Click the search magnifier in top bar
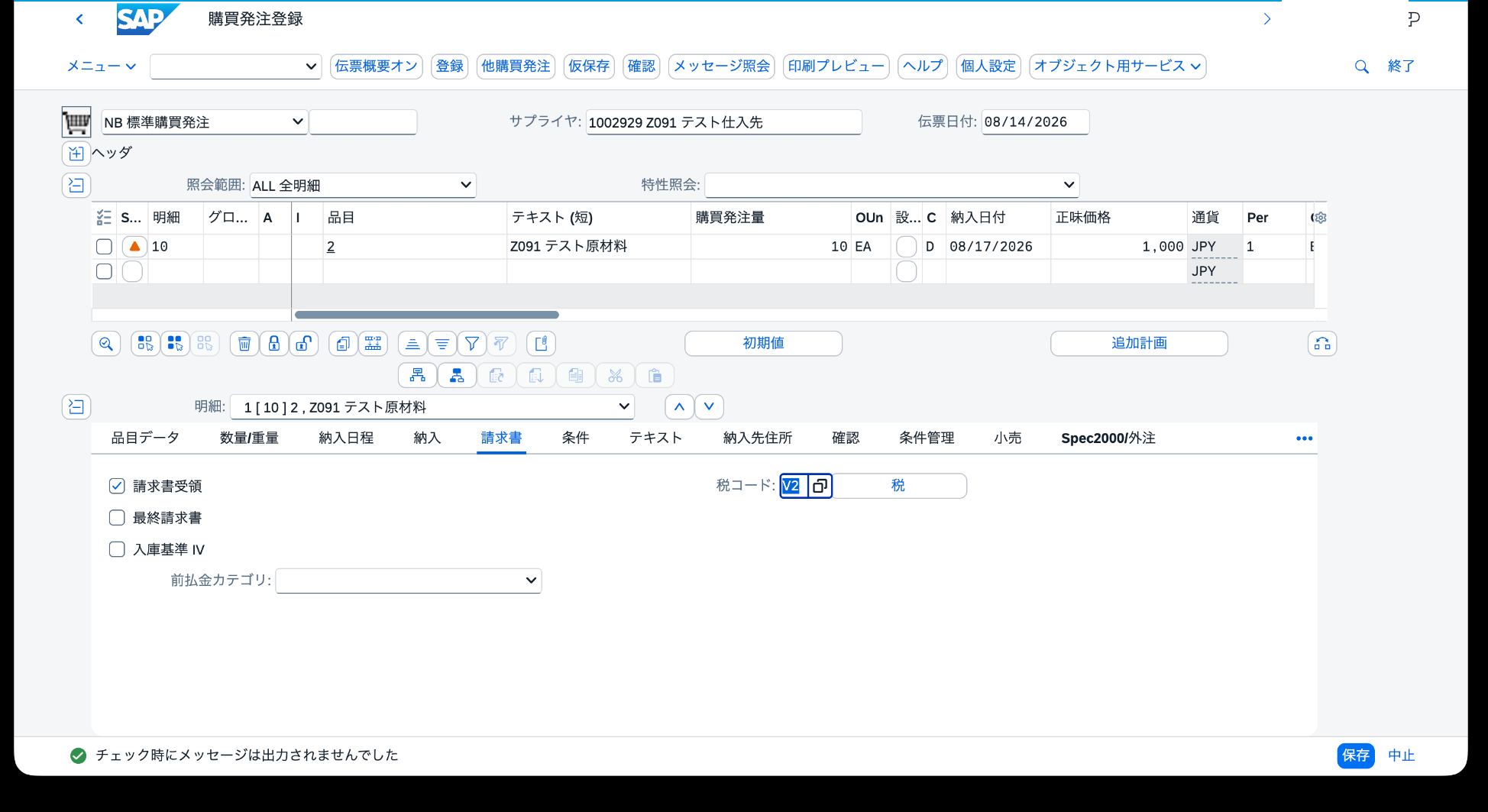The height and width of the screenshot is (812, 1488). [1361, 67]
